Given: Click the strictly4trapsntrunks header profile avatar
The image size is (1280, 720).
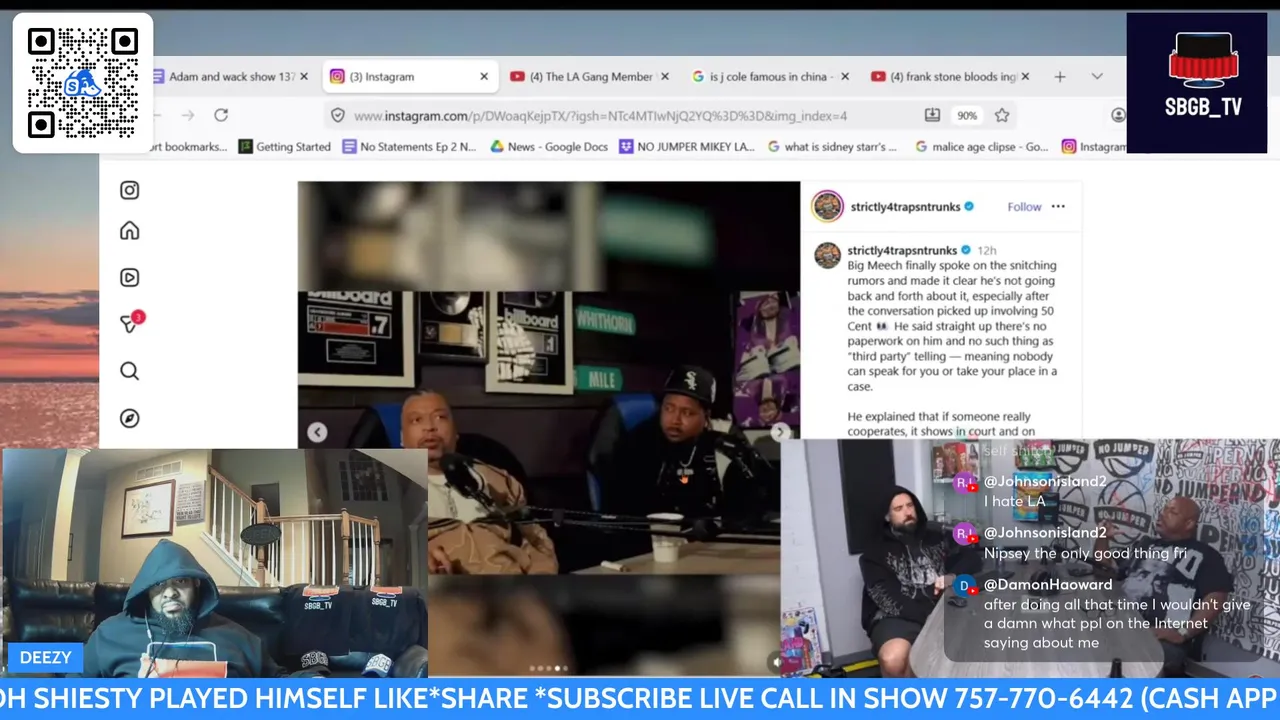Looking at the screenshot, I should coord(828,206).
